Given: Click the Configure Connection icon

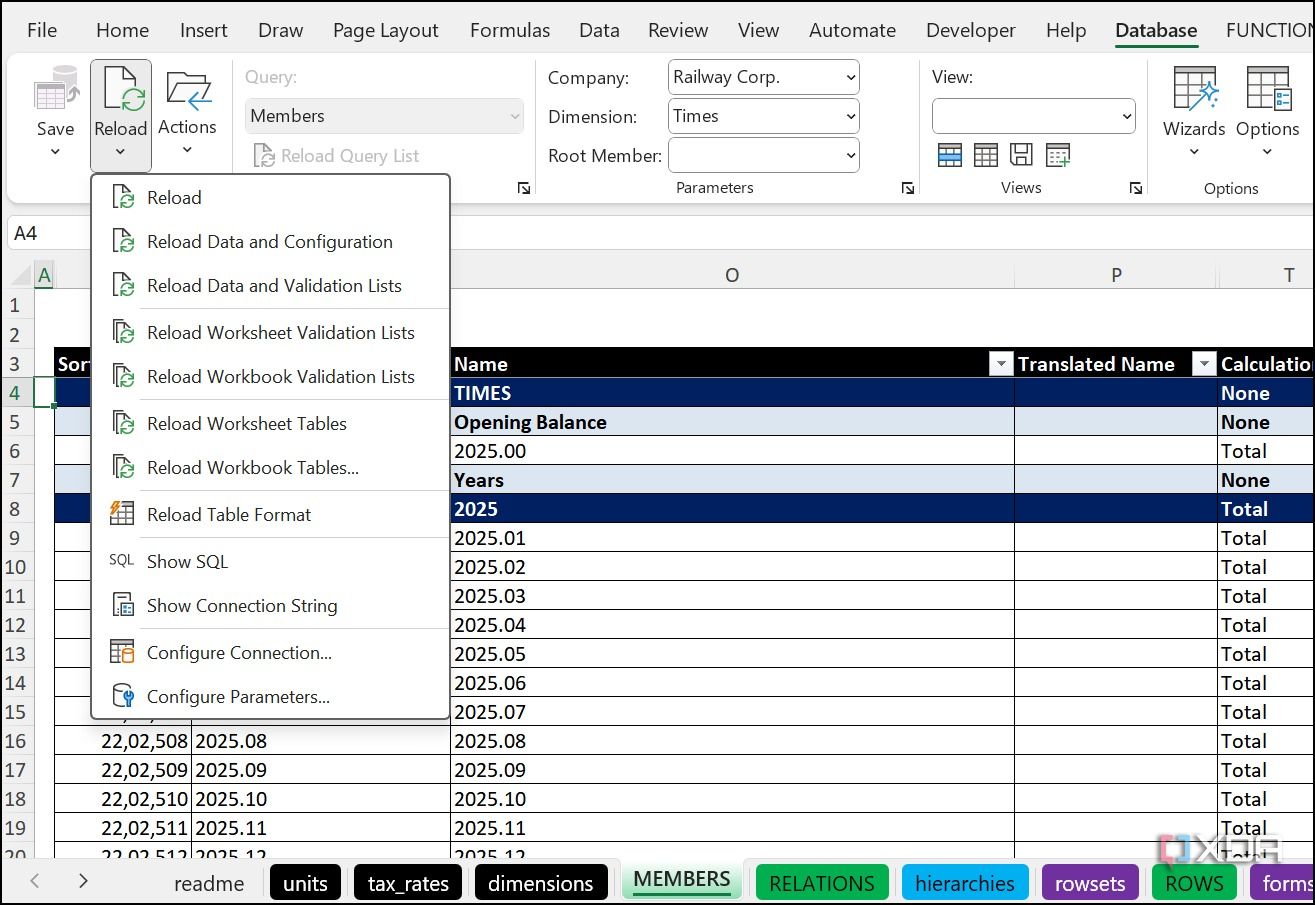Looking at the screenshot, I should point(122,652).
